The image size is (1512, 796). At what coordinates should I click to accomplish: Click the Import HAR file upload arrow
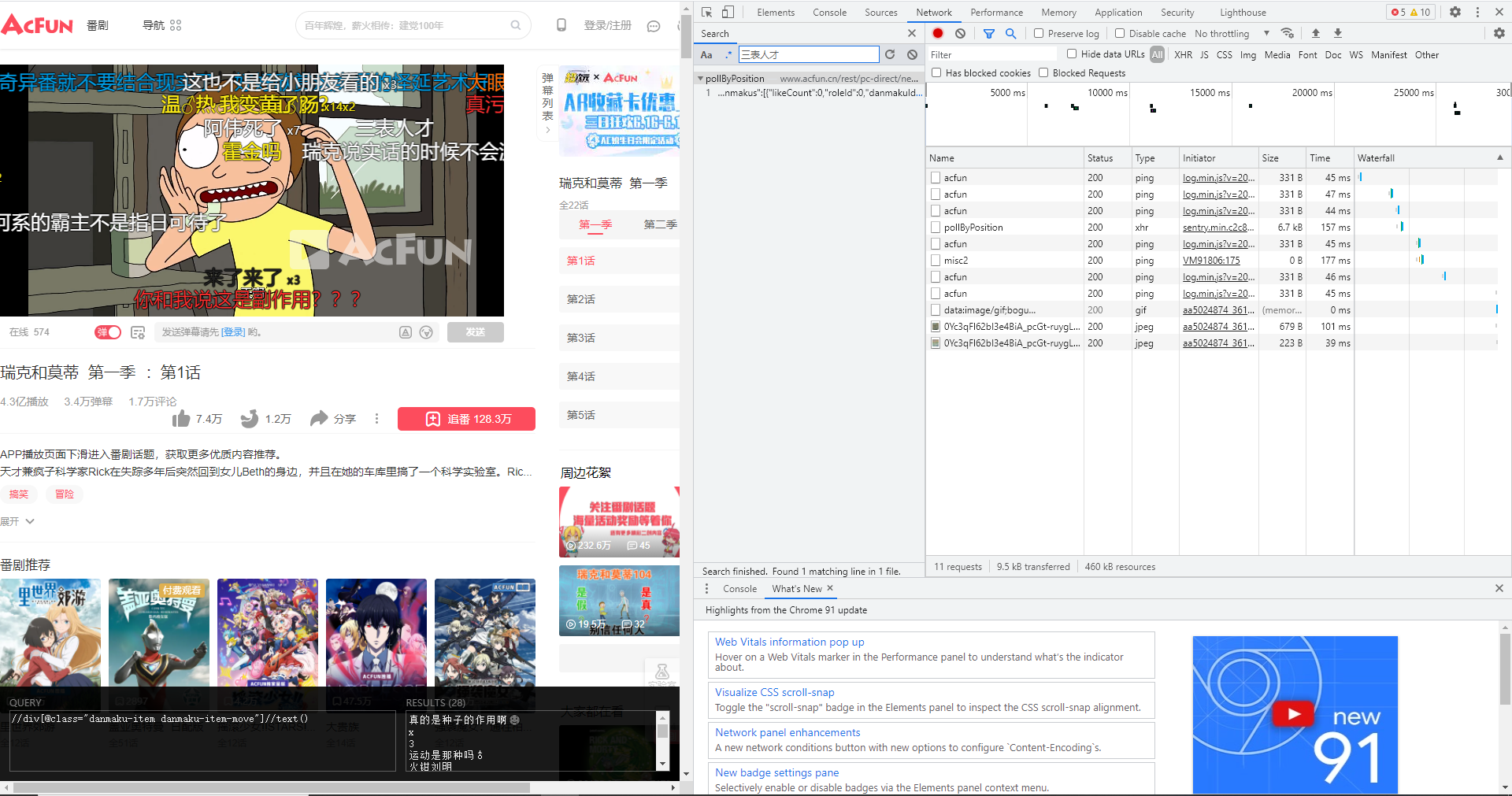1315,33
